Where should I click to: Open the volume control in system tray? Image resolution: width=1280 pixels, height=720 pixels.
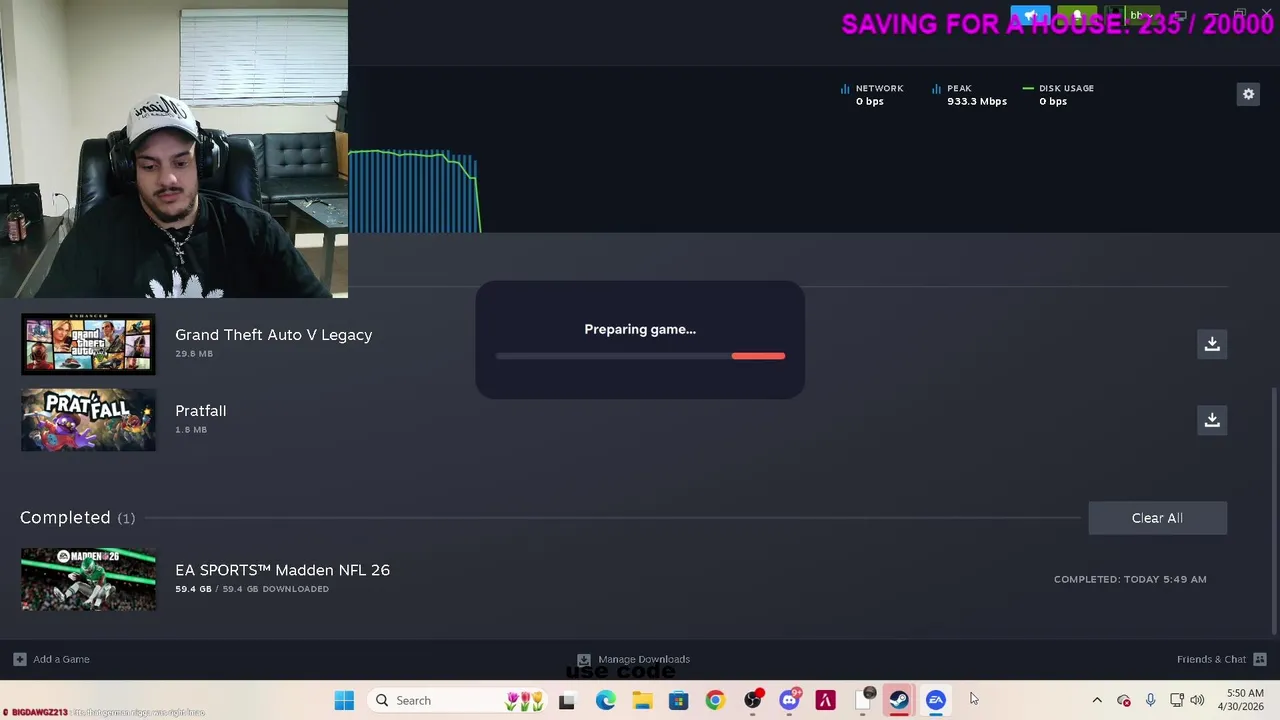coord(1197,701)
